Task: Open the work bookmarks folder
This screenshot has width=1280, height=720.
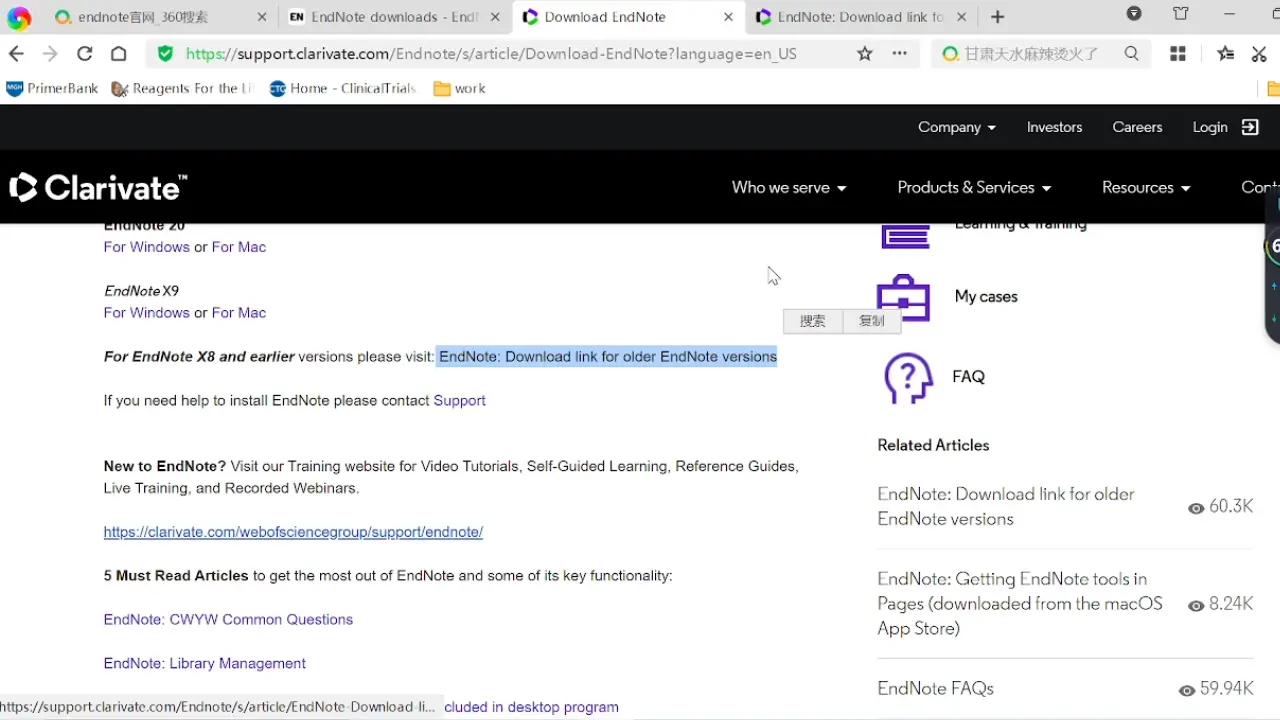Action: [460, 89]
